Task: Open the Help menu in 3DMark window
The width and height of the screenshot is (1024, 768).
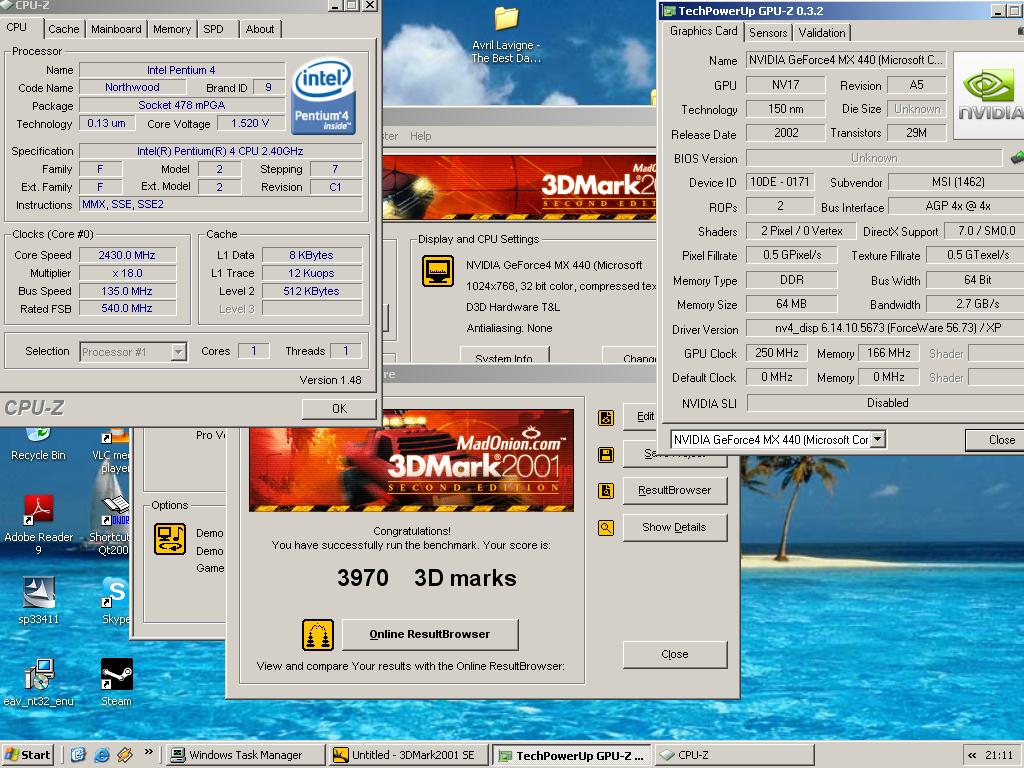Action: (x=421, y=136)
